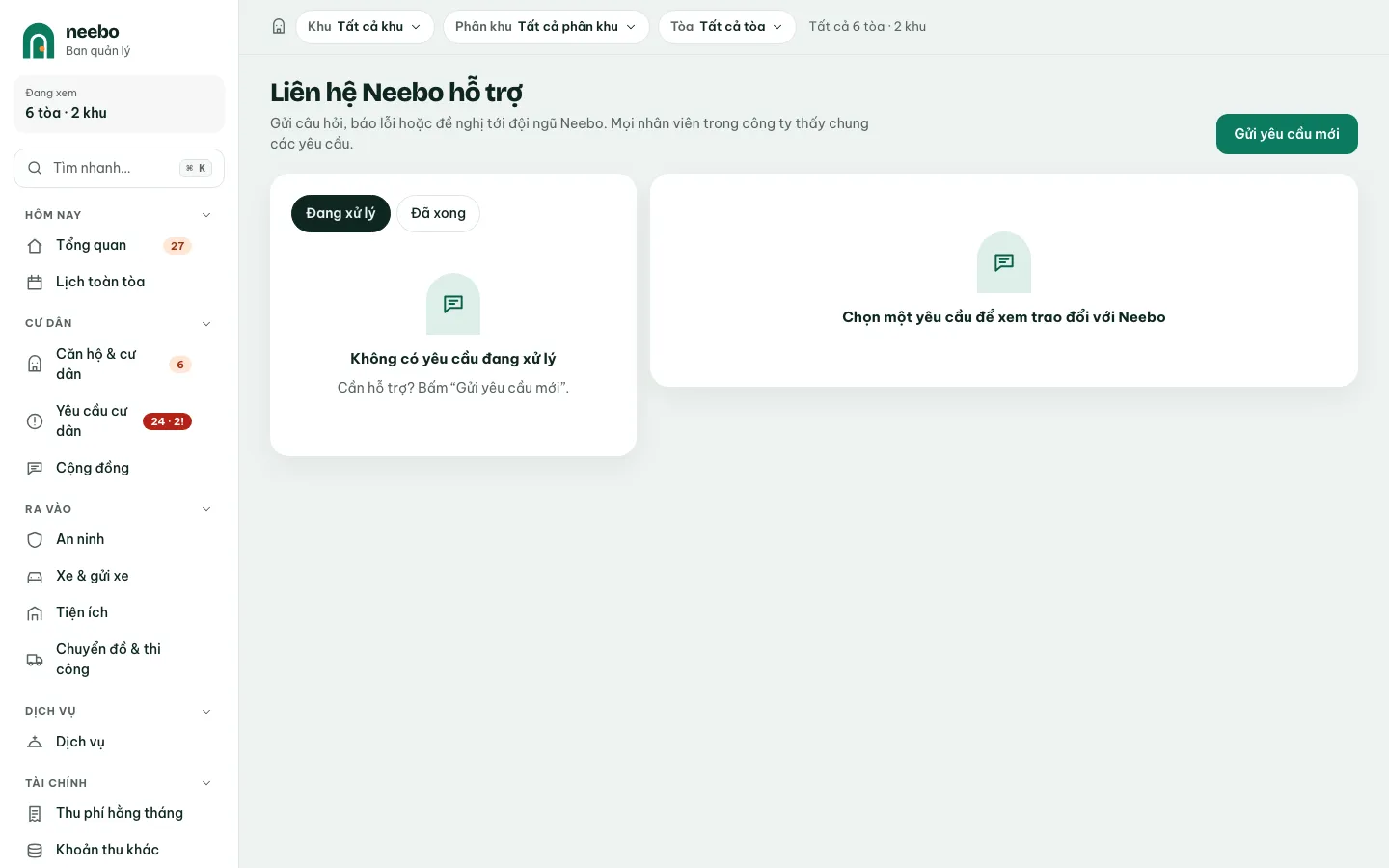Click the Khoản thu khác coins icon
1389x868 pixels.
point(35,851)
